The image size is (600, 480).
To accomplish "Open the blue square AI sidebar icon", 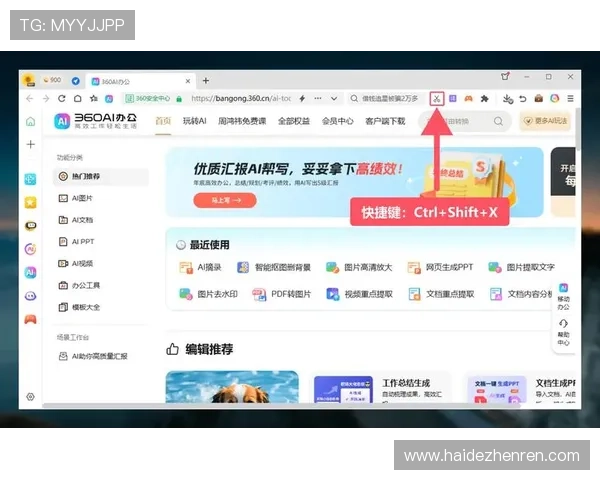I will coord(31,273).
